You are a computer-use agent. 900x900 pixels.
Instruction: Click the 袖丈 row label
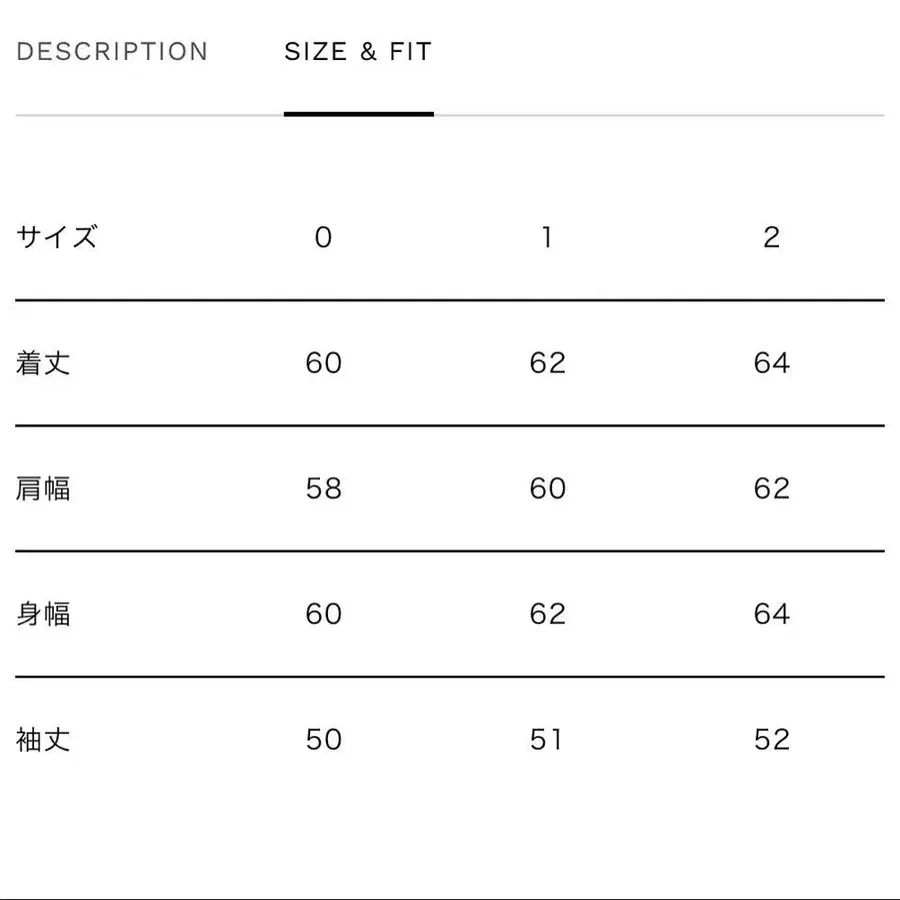pos(44,740)
